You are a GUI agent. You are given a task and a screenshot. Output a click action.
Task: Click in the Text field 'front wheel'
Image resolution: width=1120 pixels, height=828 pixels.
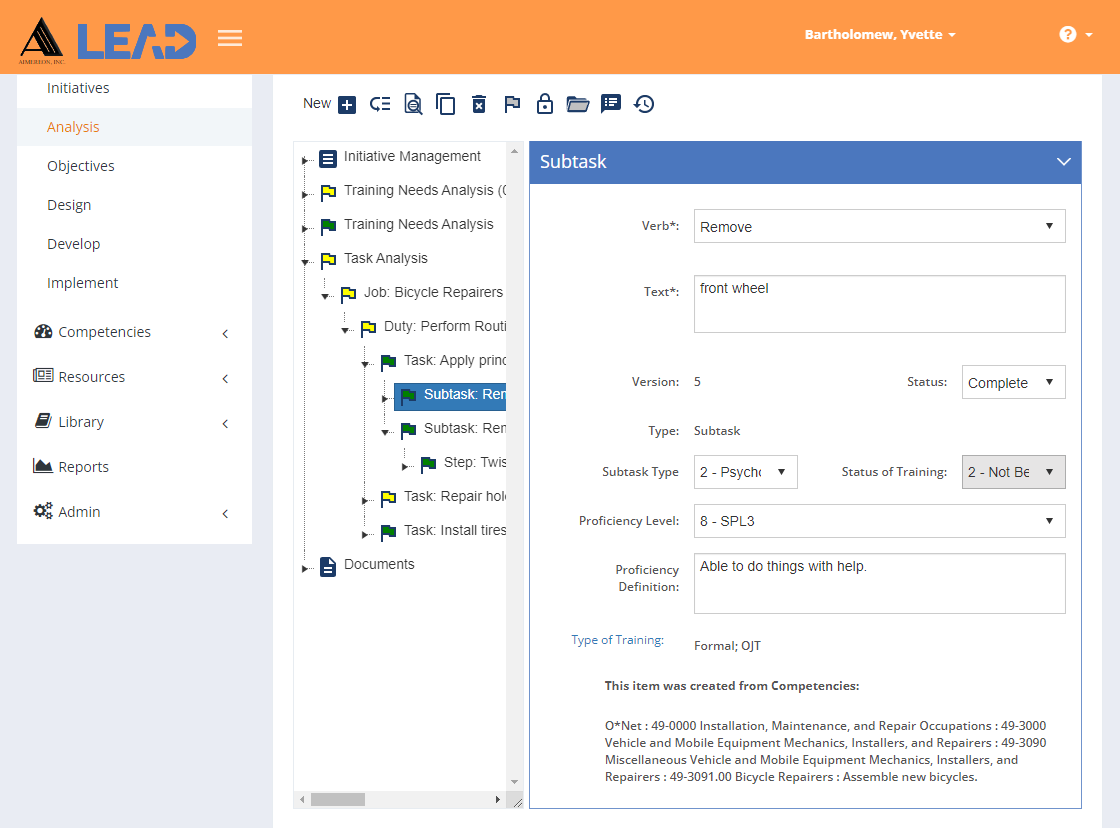pos(879,304)
